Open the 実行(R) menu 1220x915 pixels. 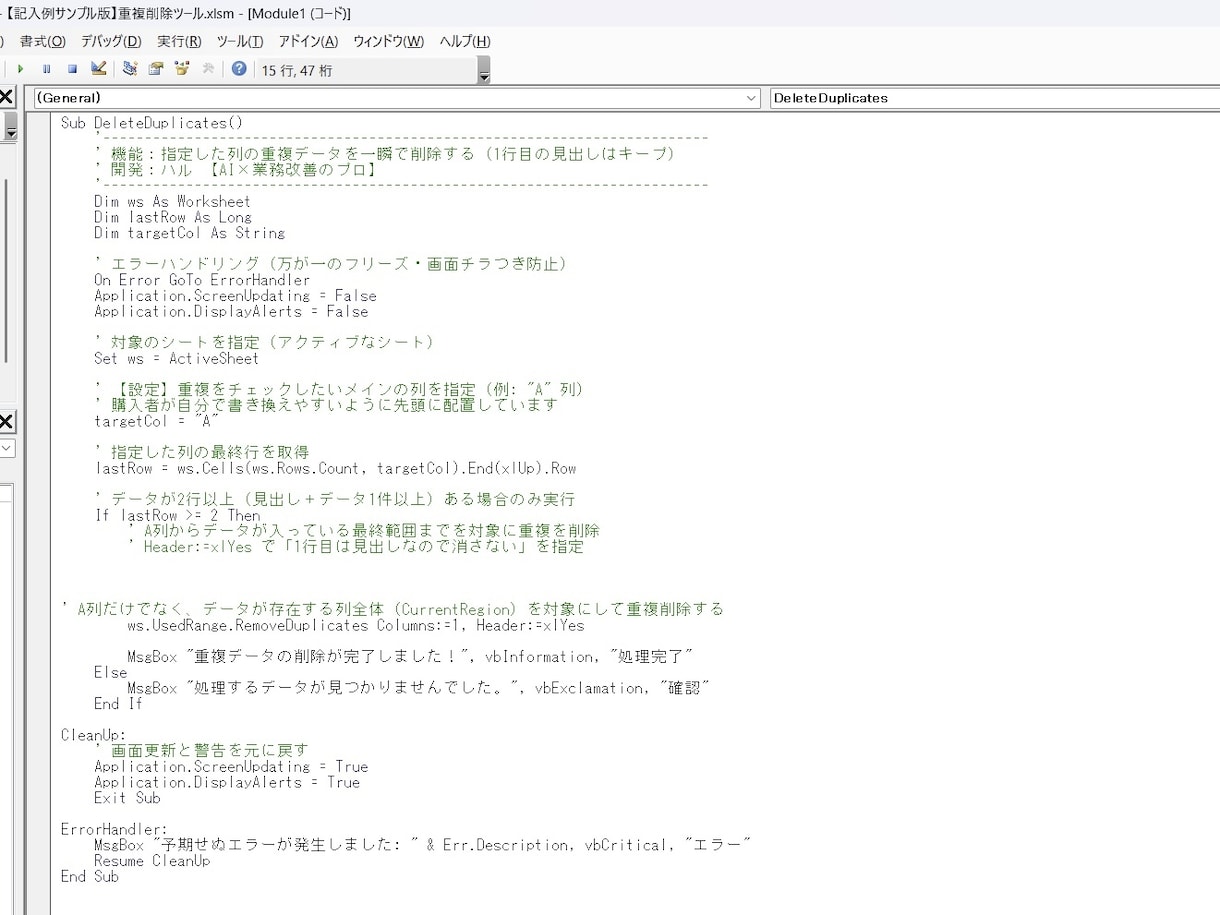pos(179,41)
